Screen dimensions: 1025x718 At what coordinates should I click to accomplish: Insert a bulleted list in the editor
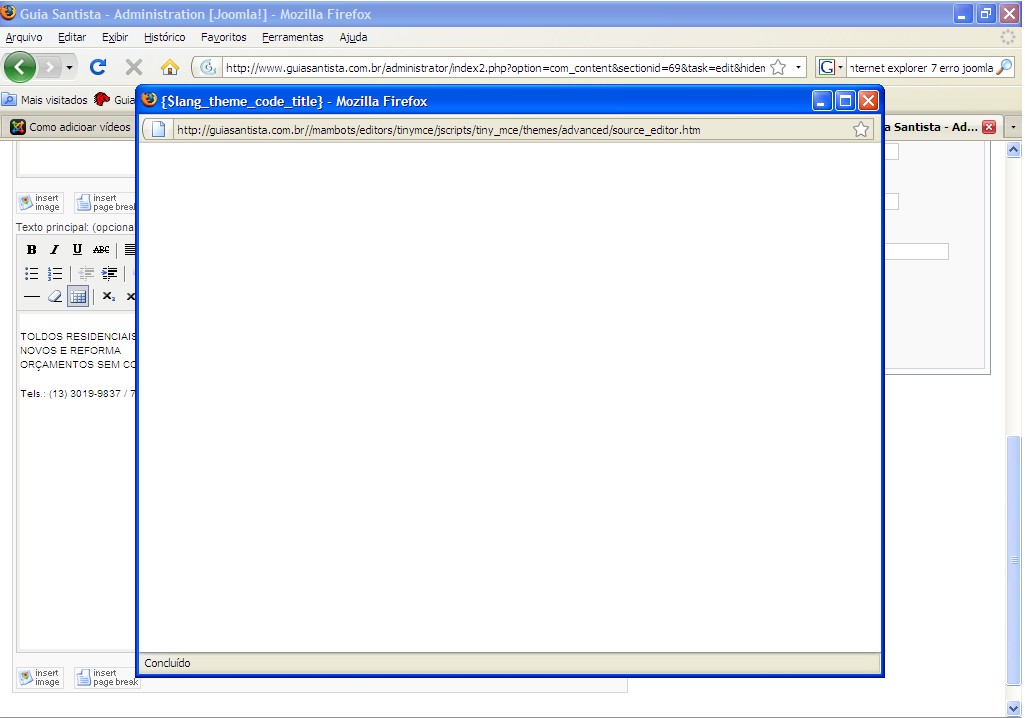[31, 273]
